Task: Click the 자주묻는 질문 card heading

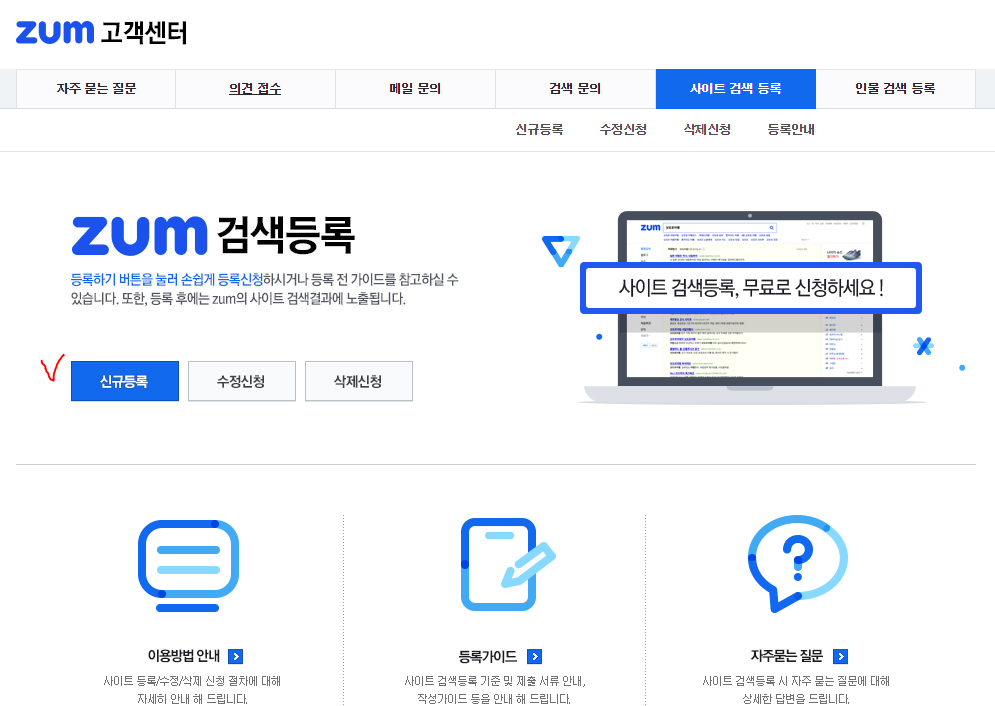Action: (x=787, y=656)
